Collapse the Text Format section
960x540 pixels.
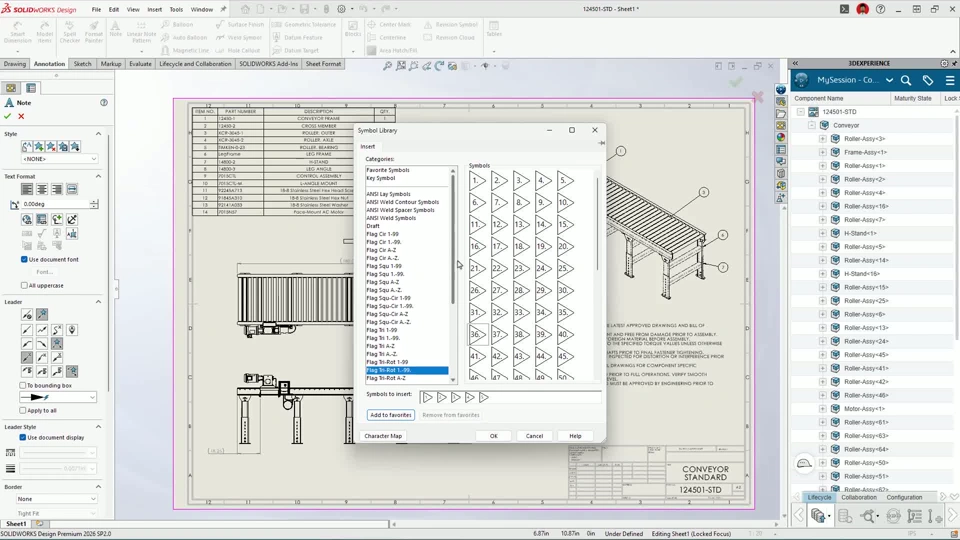click(98, 176)
